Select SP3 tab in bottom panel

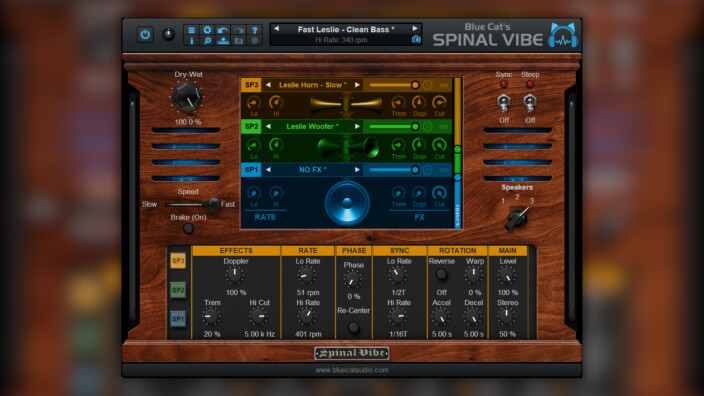click(x=178, y=261)
